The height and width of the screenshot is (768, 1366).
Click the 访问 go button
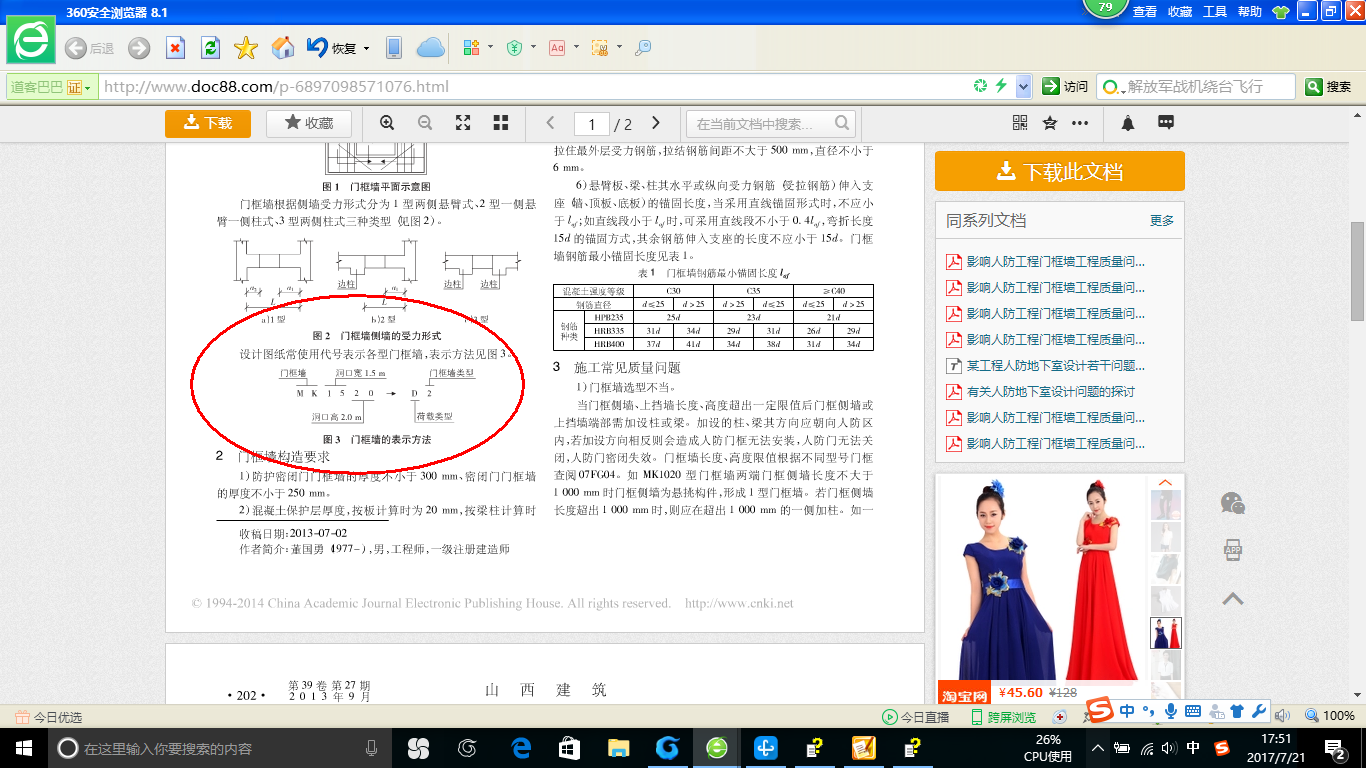coord(1065,87)
